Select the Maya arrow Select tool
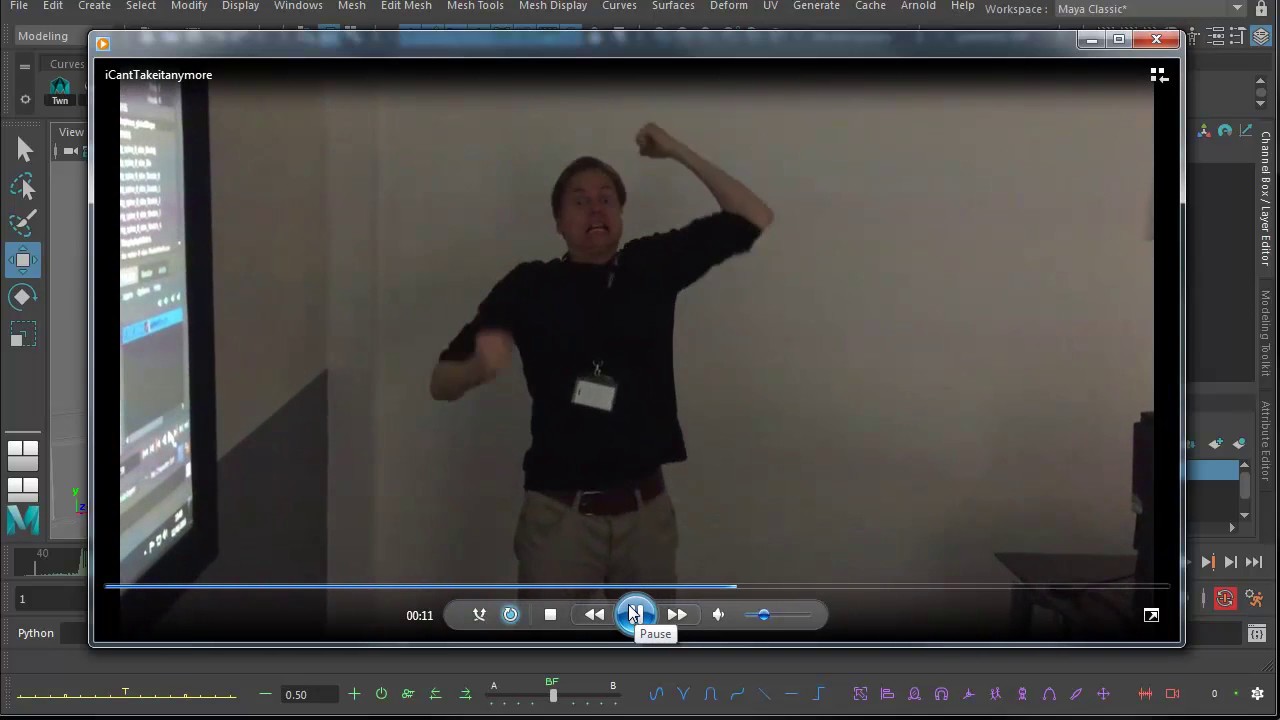 tap(24, 150)
